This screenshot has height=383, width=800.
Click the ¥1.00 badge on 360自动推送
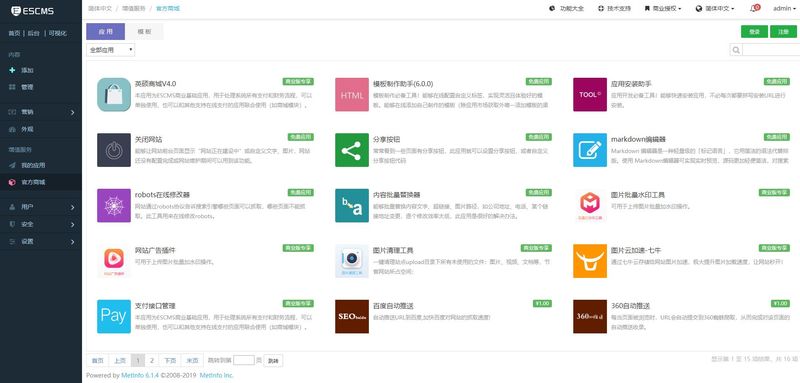(780, 303)
